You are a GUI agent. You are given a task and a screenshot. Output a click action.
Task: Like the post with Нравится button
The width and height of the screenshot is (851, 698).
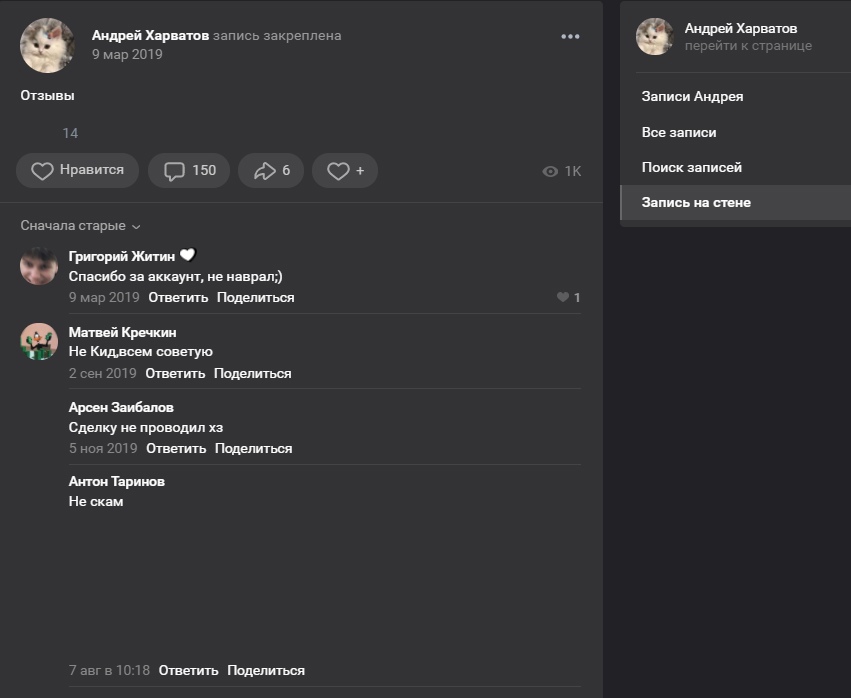point(77,171)
